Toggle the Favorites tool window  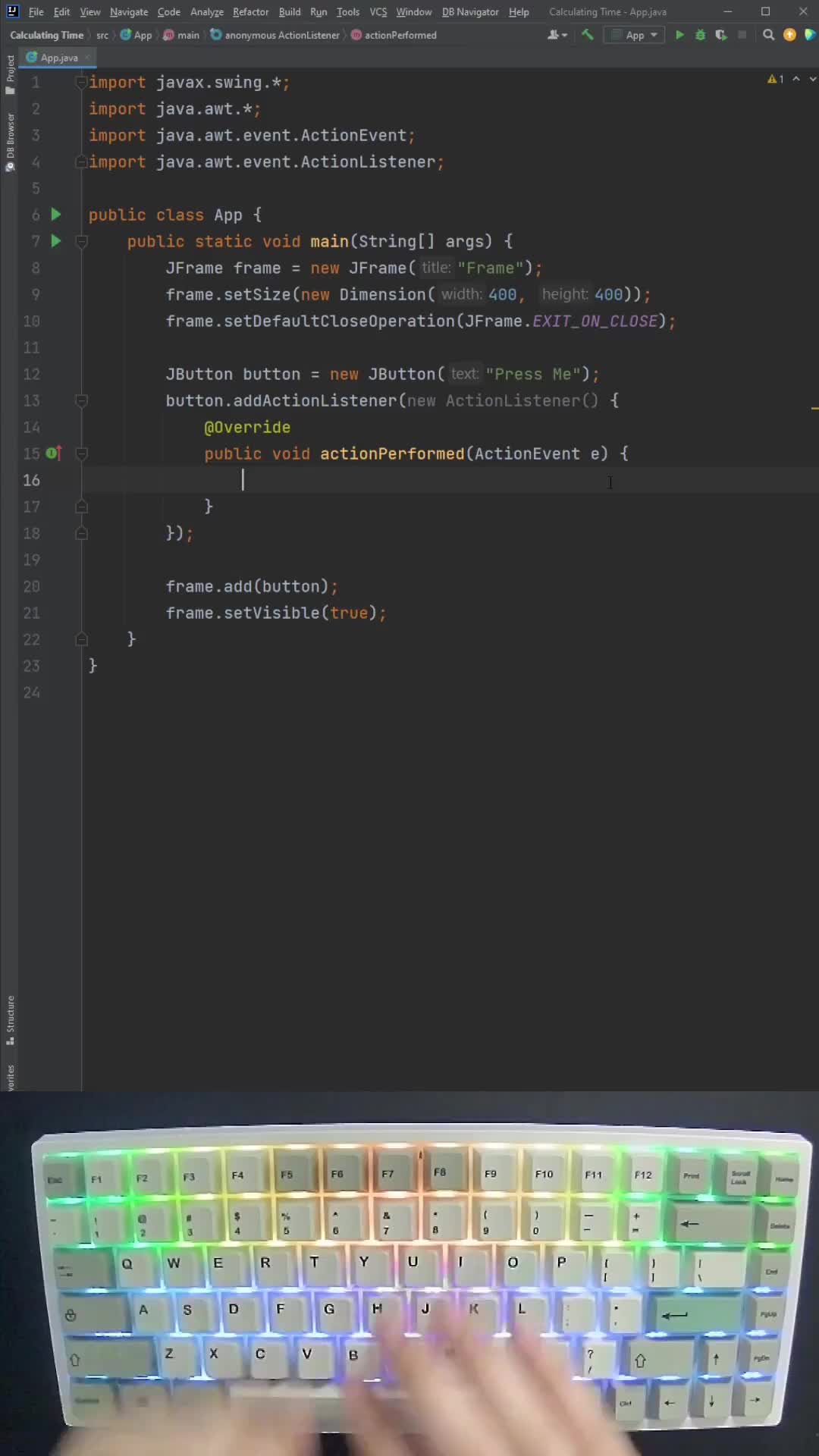pyautogui.click(x=10, y=1077)
